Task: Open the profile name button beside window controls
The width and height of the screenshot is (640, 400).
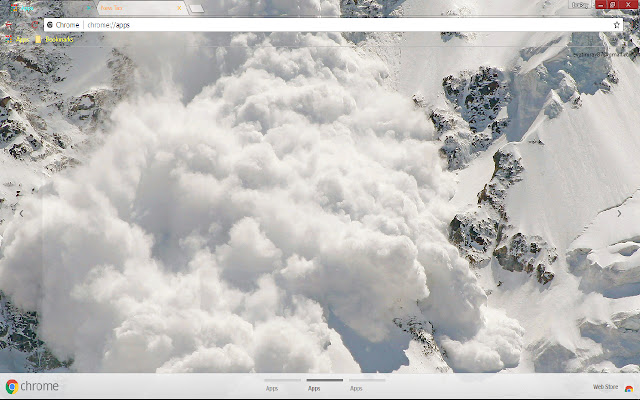Action: (x=580, y=5)
